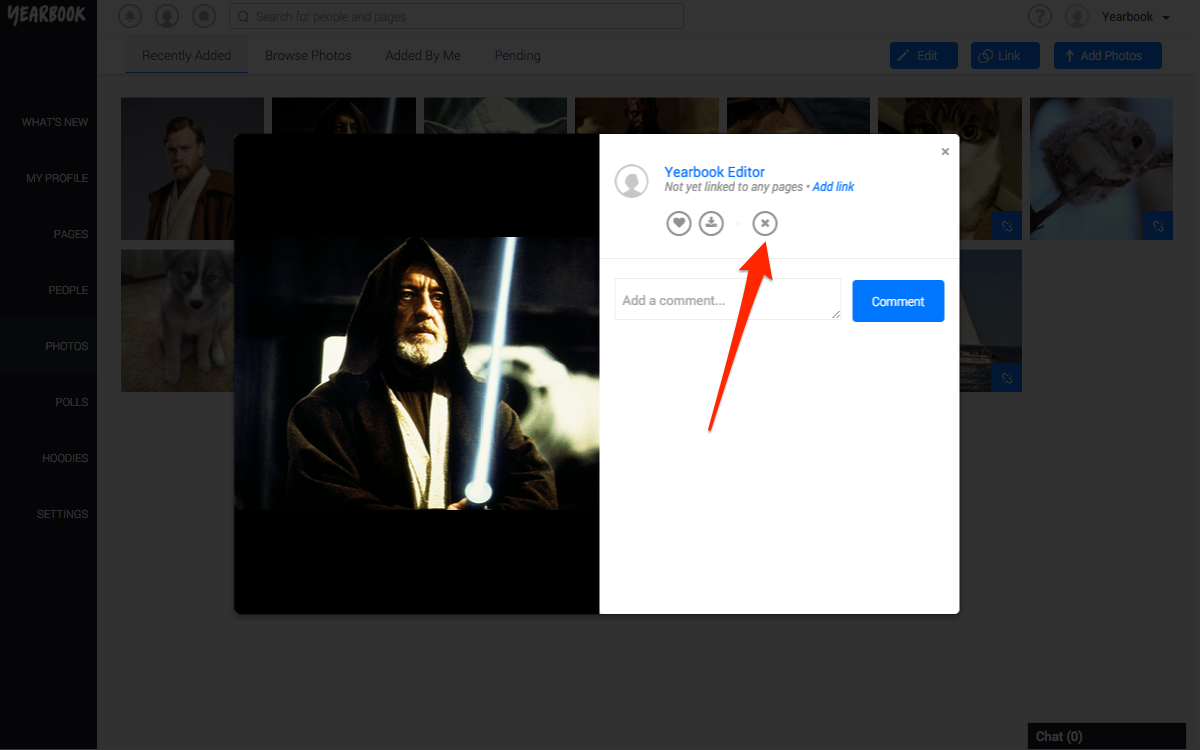1200x750 pixels.
Task: Open the Chat (0) panel
Action: pos(1107,736)
